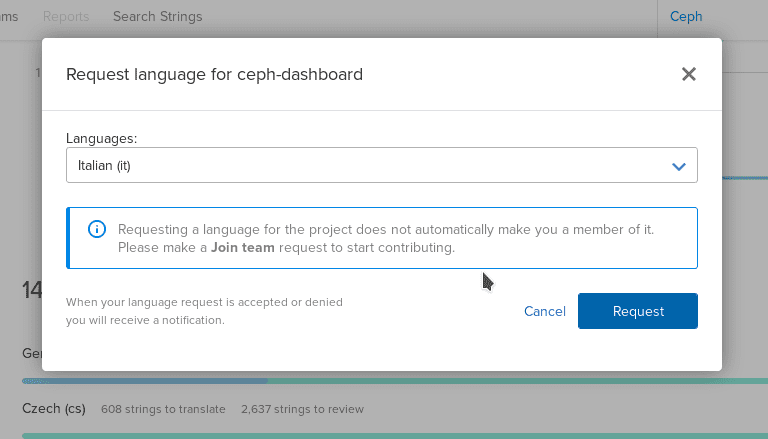Expand the Languages dropdown chevron

tap(679, 166)
